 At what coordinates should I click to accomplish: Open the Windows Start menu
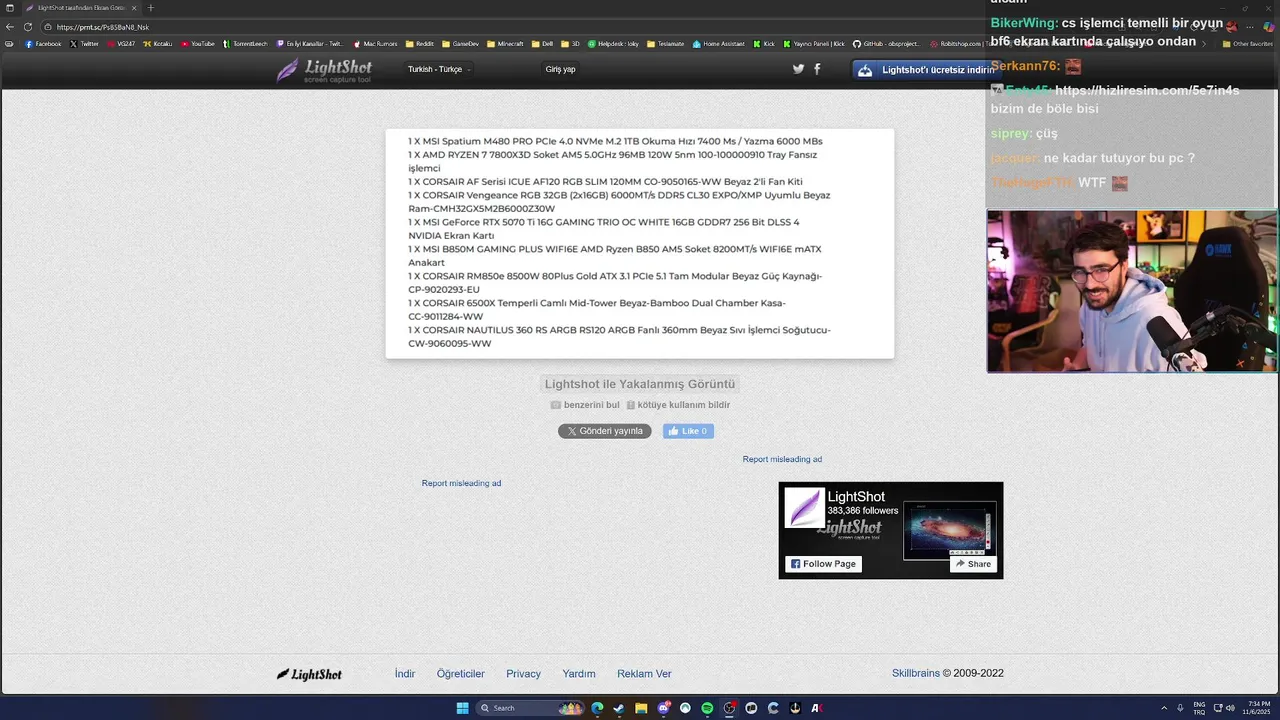click(462, 708)
